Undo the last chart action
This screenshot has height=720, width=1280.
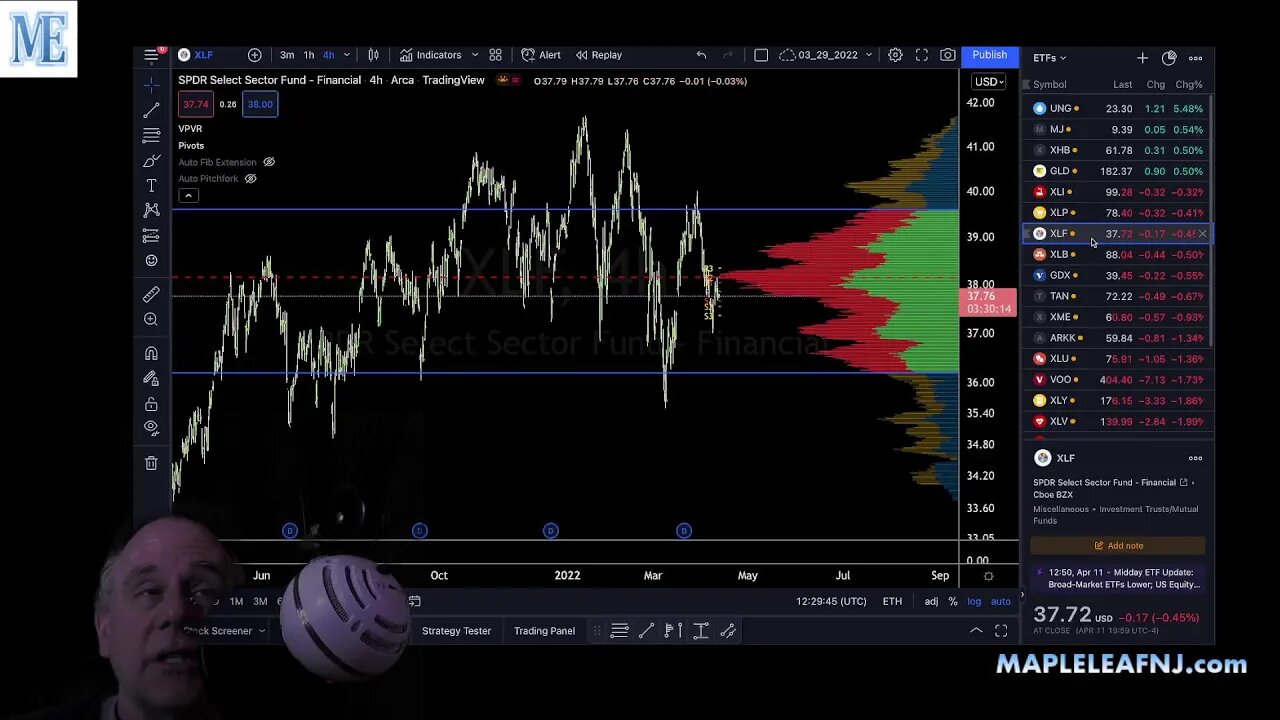[701, 55]
